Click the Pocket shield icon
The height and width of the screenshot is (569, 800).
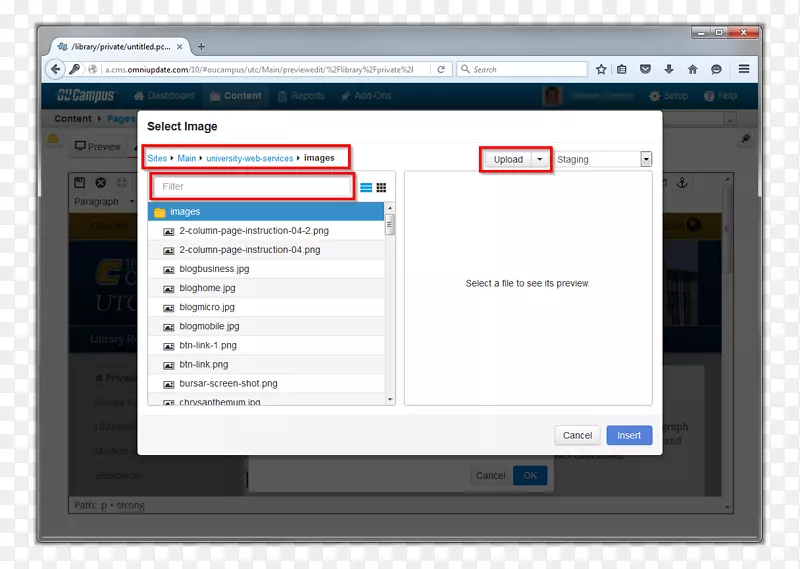645,69
